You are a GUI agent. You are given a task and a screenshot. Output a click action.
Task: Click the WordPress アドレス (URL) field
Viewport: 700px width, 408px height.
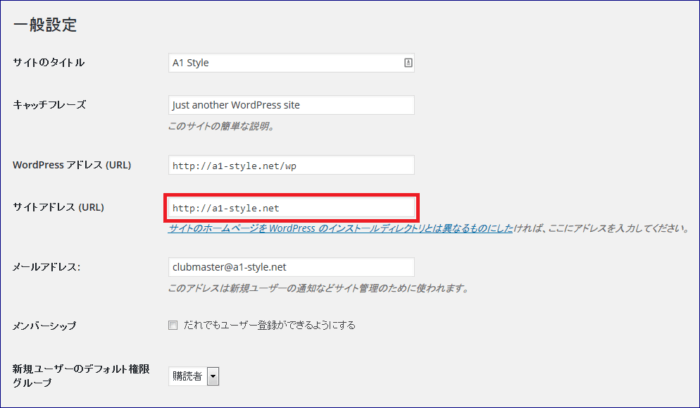[291, 165]
